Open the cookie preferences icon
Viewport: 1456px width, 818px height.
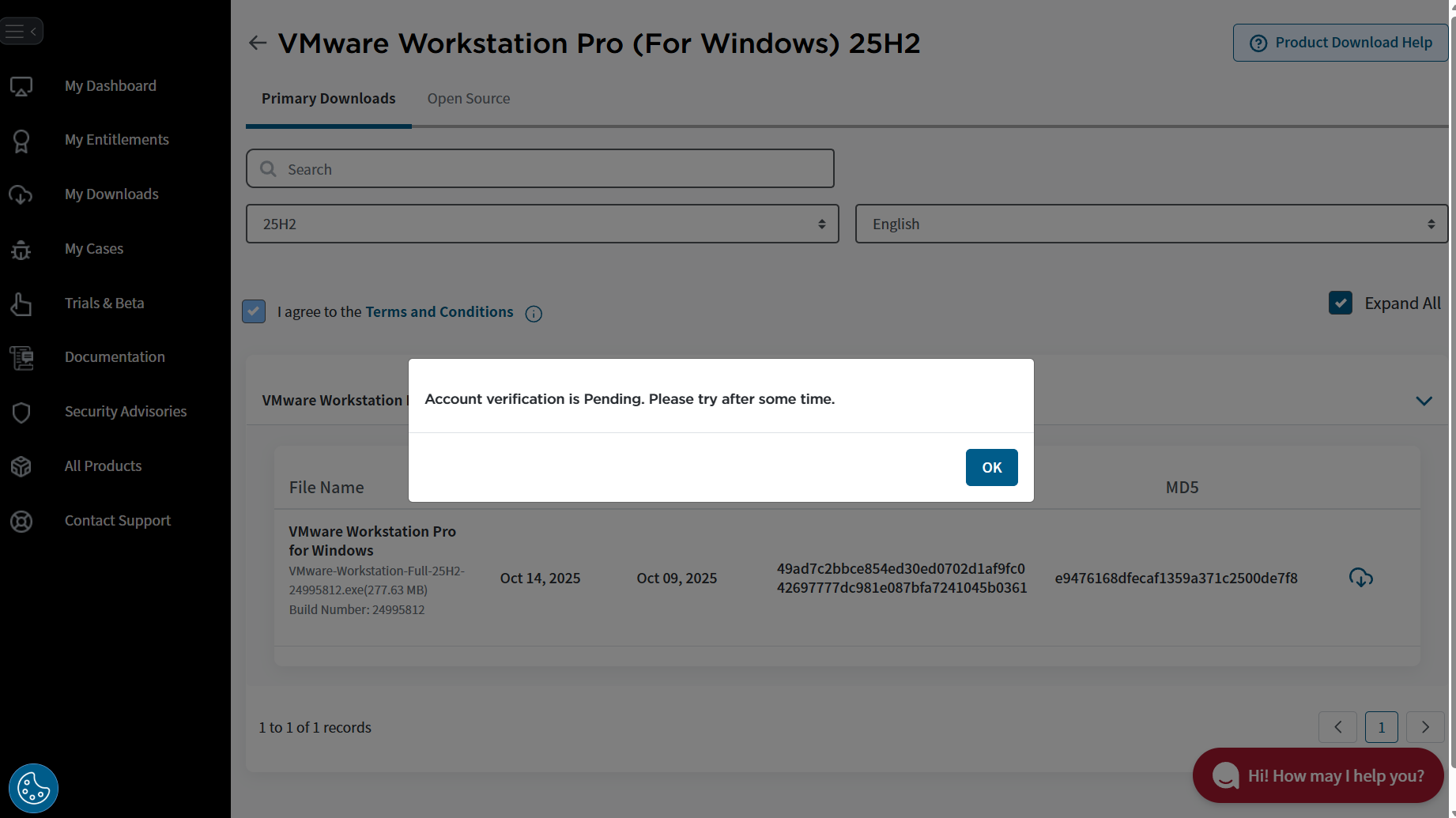click(x=33, y=787)
